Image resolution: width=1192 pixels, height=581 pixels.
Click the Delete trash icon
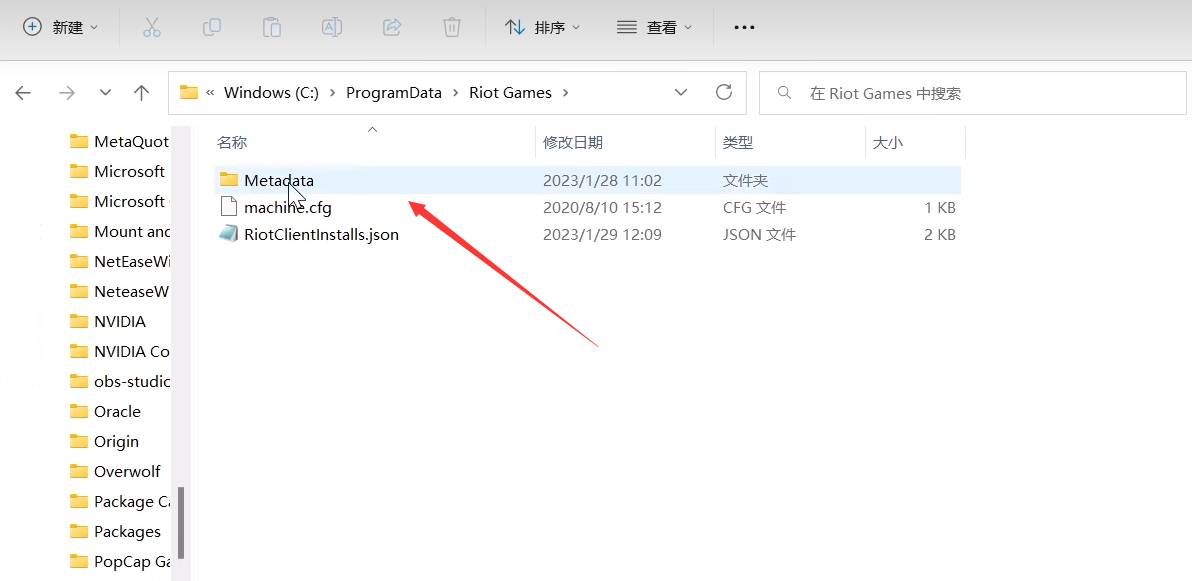(452, 27)
